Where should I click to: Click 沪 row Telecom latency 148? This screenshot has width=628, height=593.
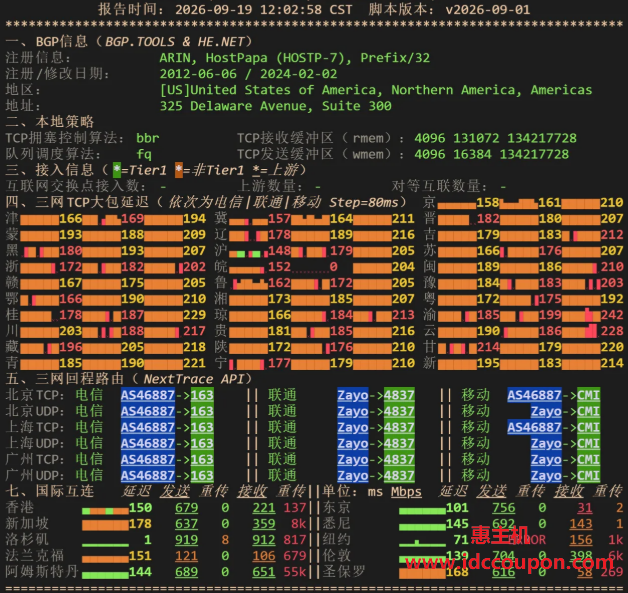(x=279, y=251)
